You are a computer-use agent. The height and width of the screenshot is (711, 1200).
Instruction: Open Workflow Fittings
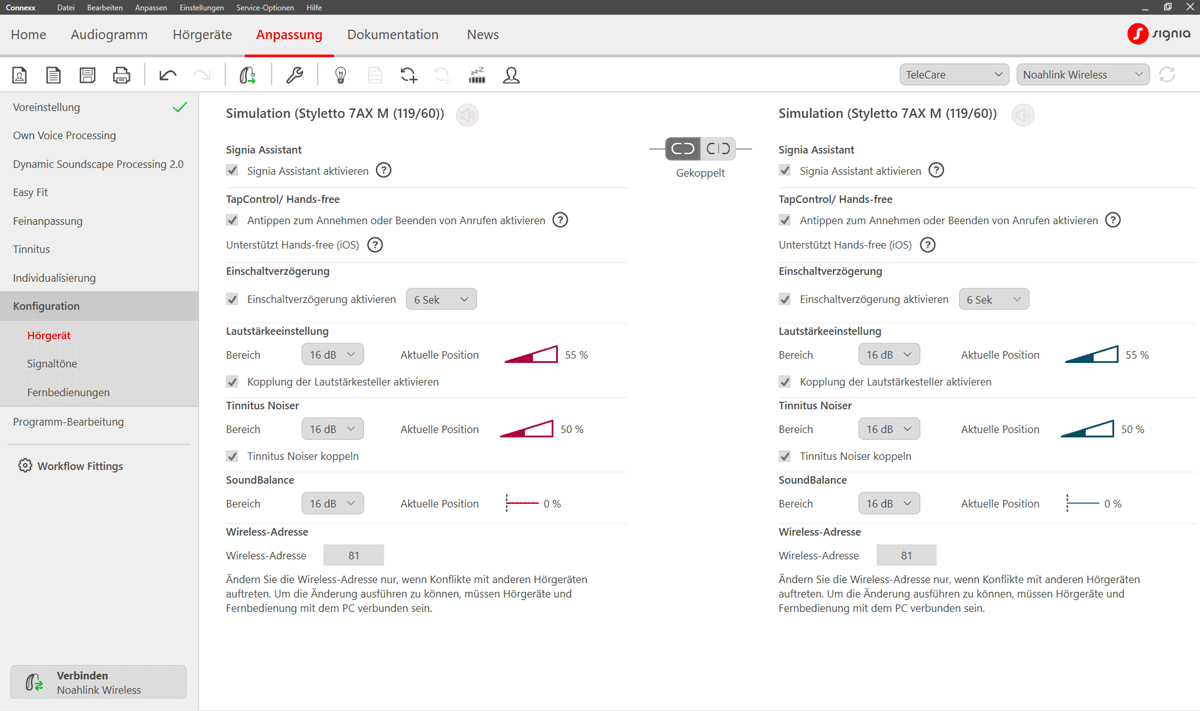coord(80,466)
